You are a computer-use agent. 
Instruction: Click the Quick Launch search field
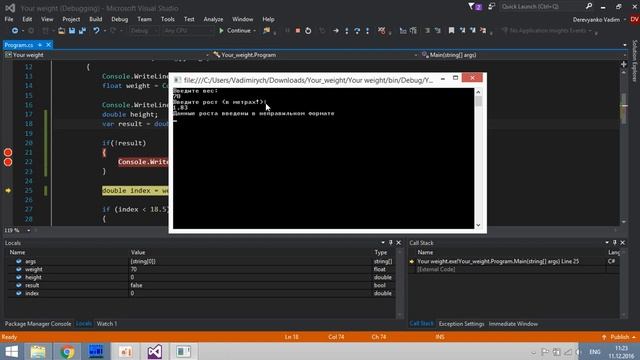point(541,7)
